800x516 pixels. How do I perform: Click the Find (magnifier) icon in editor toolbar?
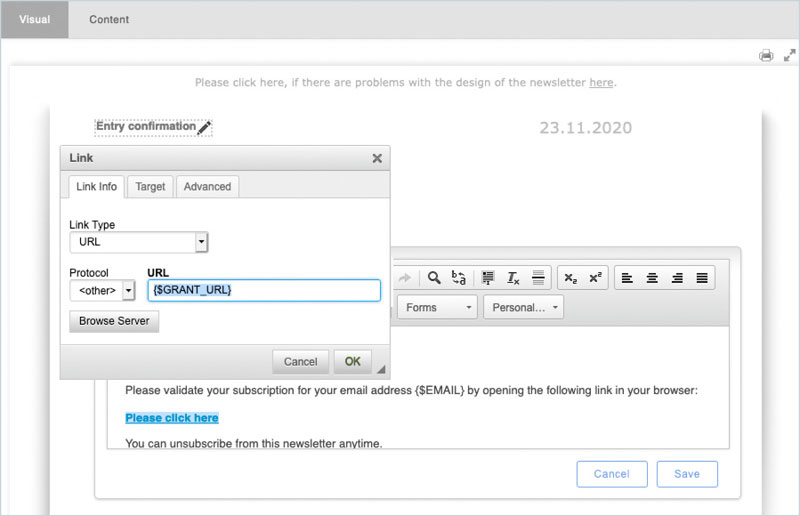(434, 278)
